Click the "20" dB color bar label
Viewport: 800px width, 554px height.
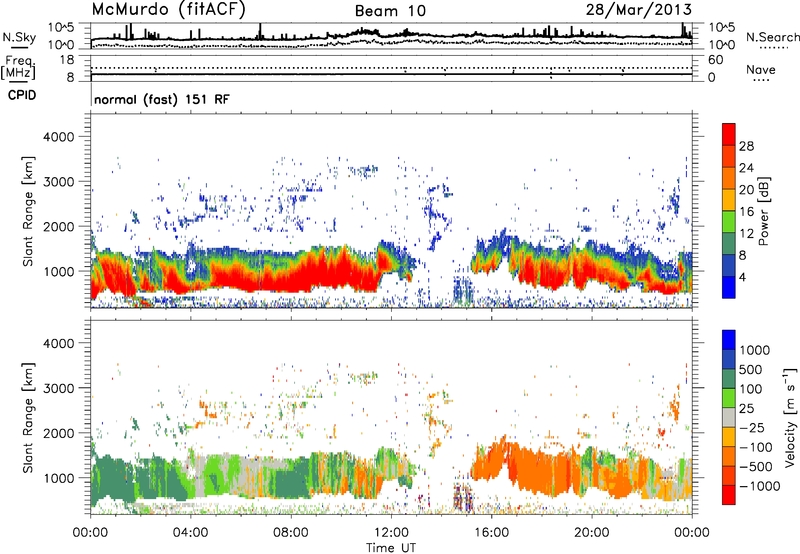(746, 190)
